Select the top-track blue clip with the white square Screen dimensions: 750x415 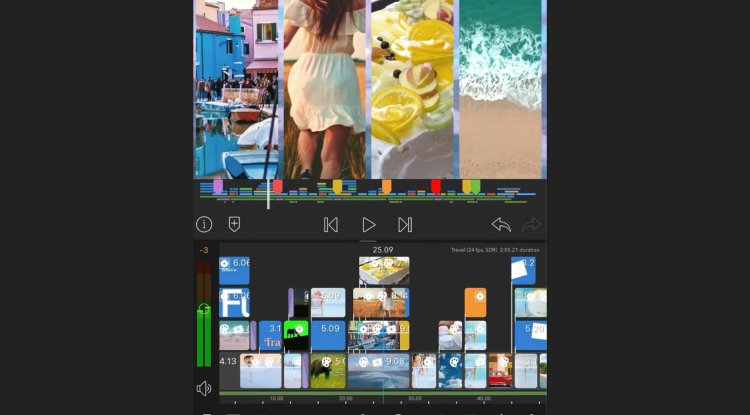523,271
